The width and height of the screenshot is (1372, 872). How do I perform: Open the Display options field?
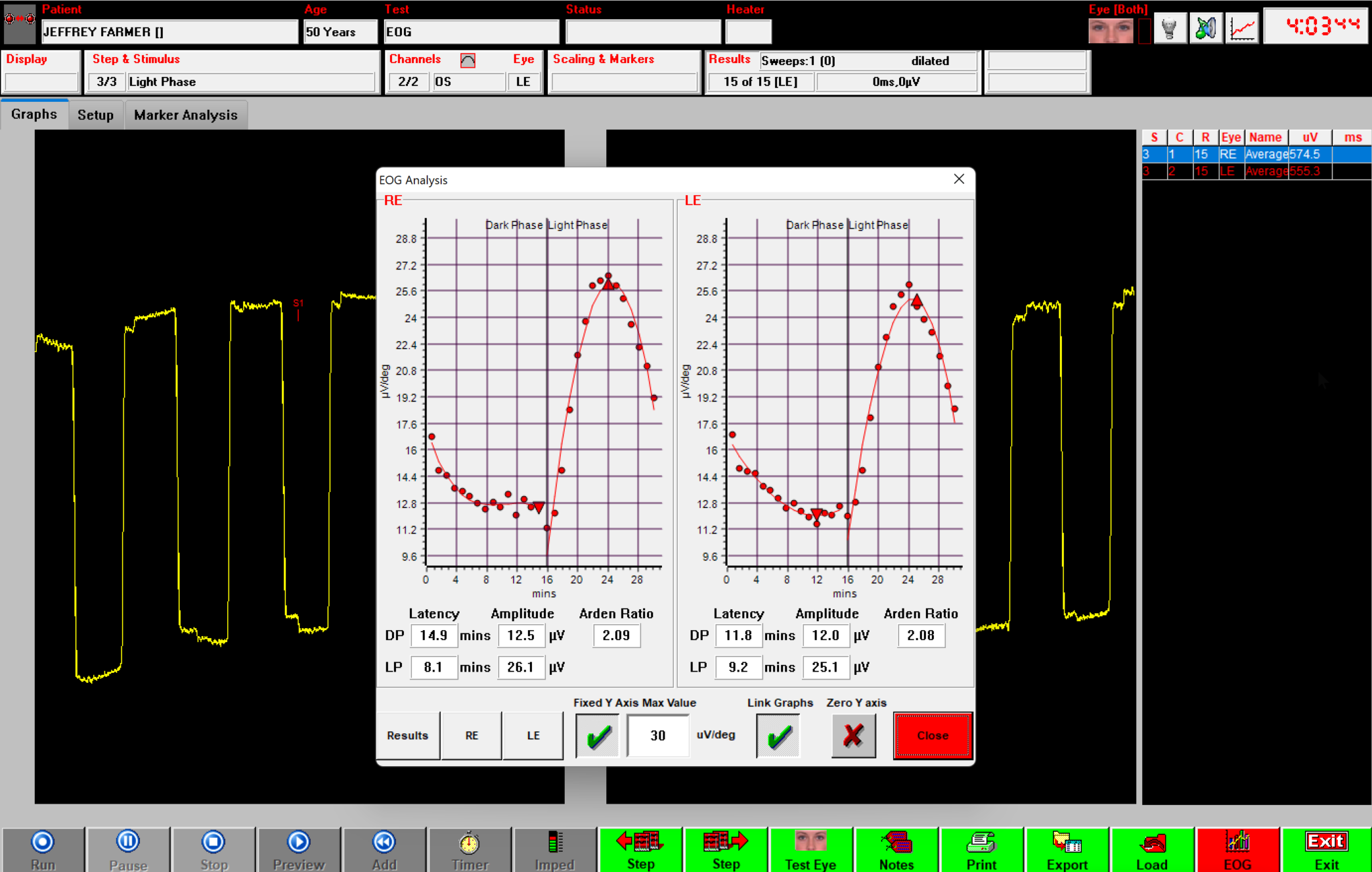point(40,81)
